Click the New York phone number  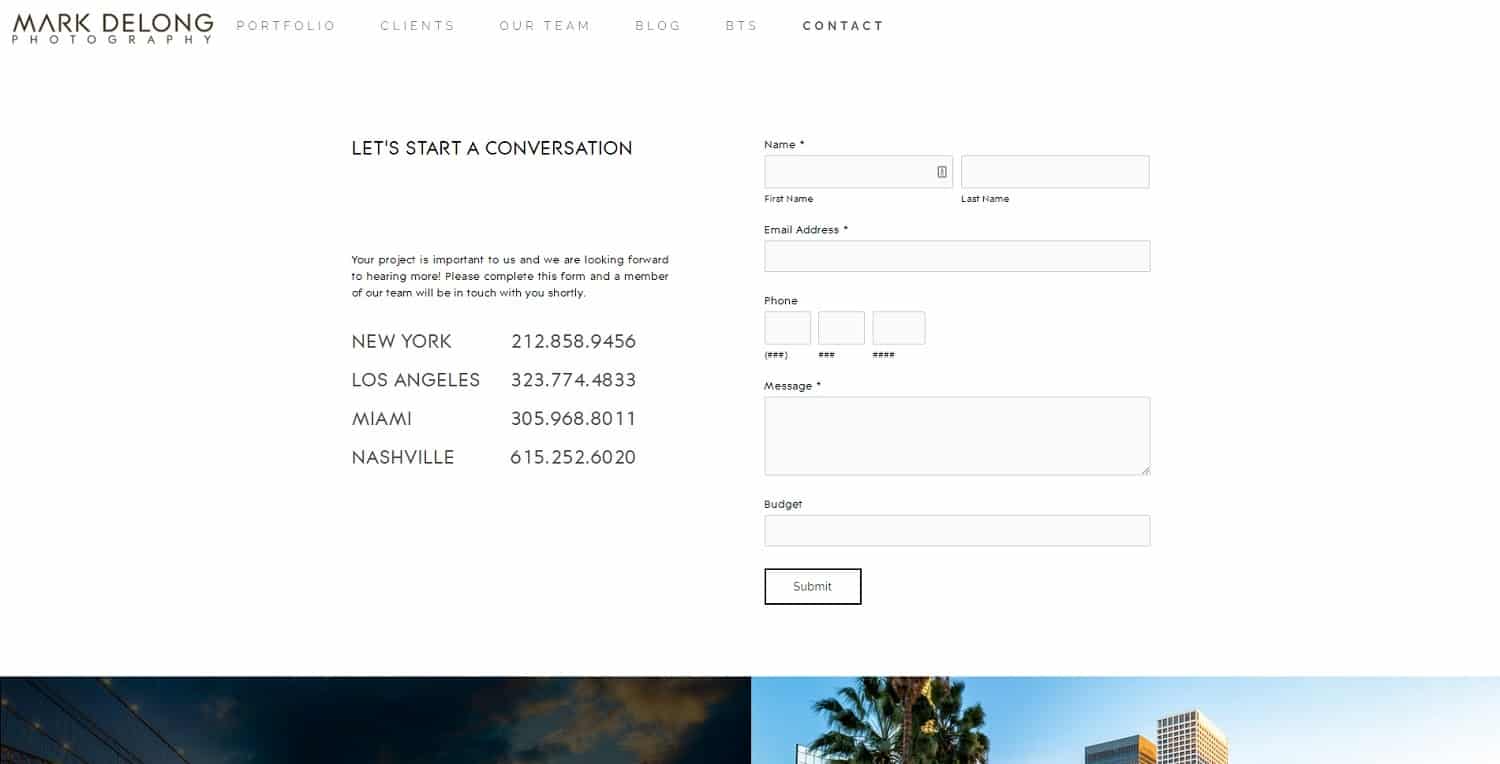click(x=573, y=342)
